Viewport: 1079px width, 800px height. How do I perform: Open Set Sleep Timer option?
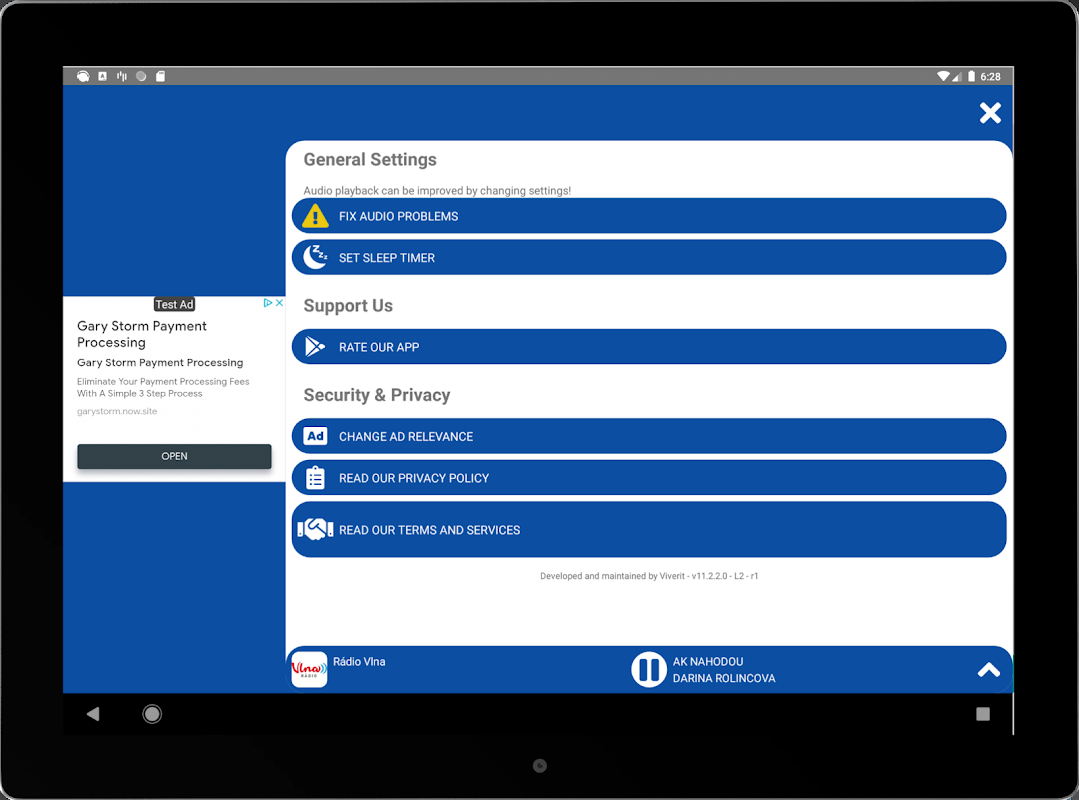(648, 257)
